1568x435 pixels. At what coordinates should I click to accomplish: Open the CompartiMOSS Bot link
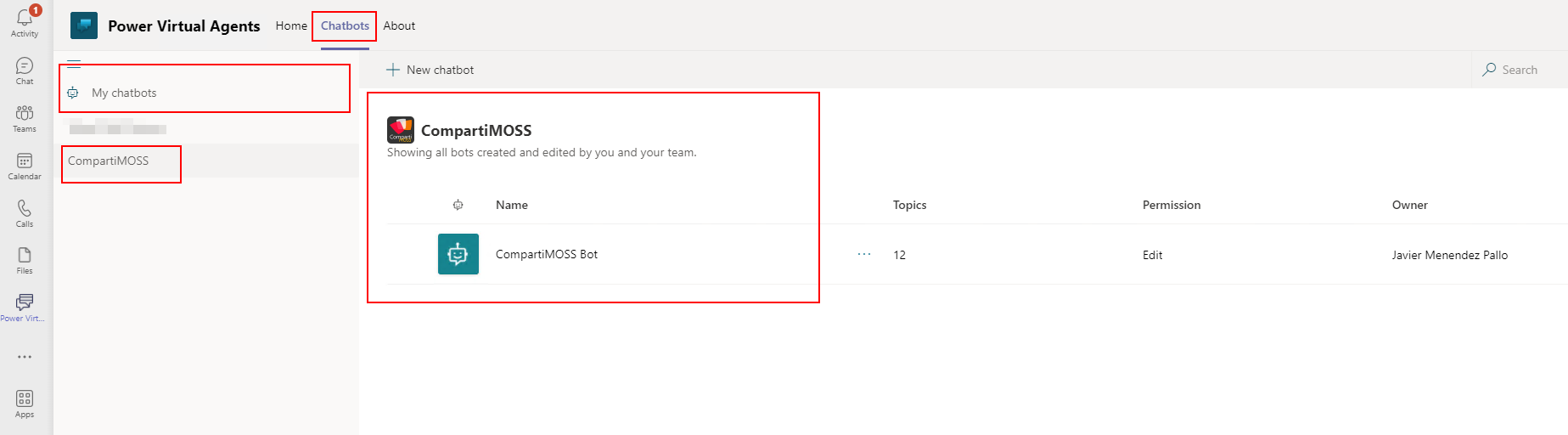click(x=546, y=254)
